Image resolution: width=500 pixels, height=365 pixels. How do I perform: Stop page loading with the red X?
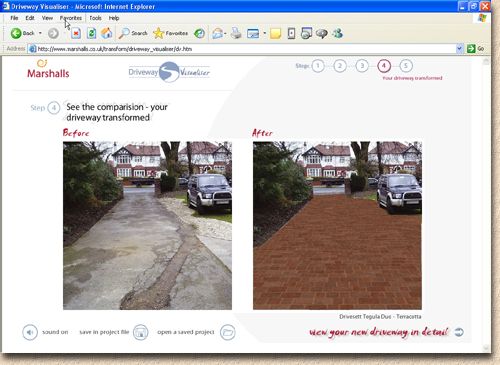[76, 33]
